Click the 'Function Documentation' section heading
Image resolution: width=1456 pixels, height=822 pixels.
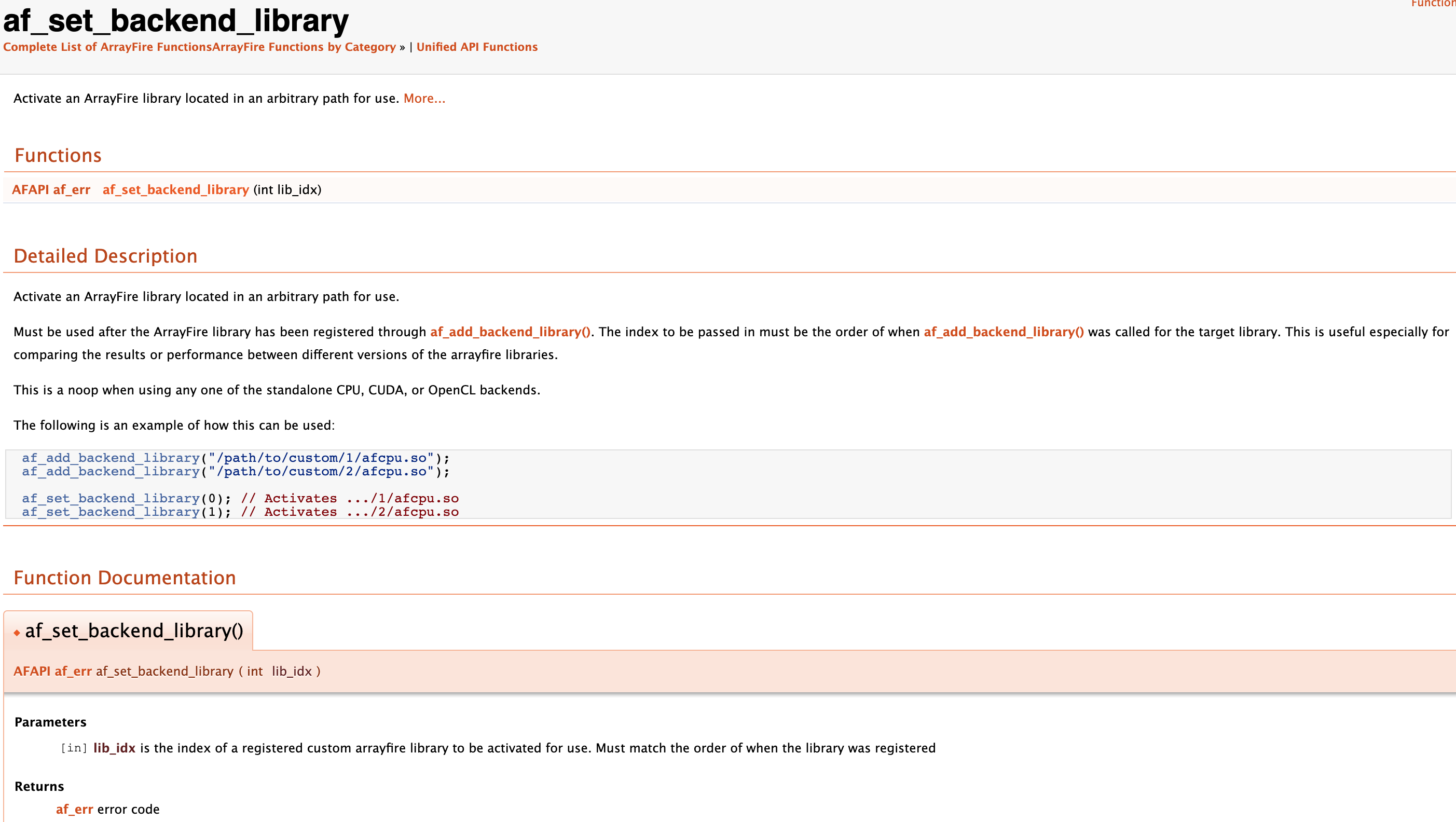125,578
